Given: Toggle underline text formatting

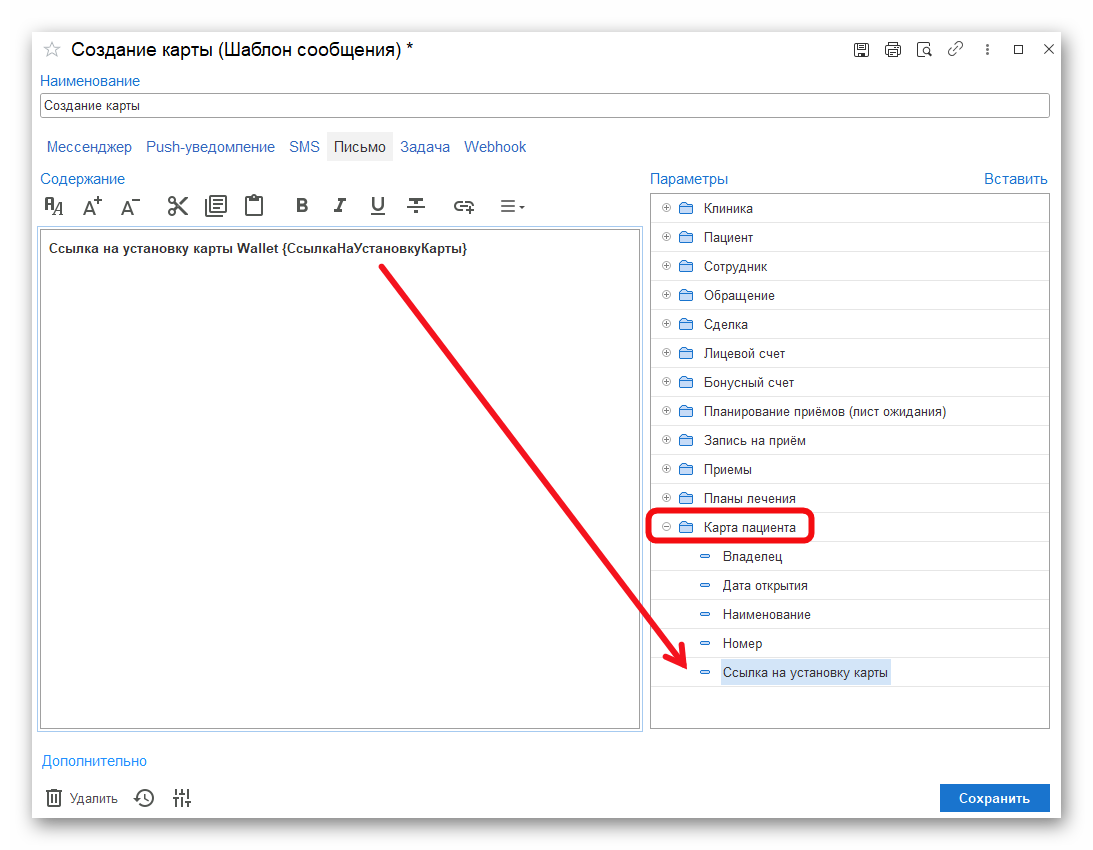Looking at the screenshot, I should click(x=378, y=206).
